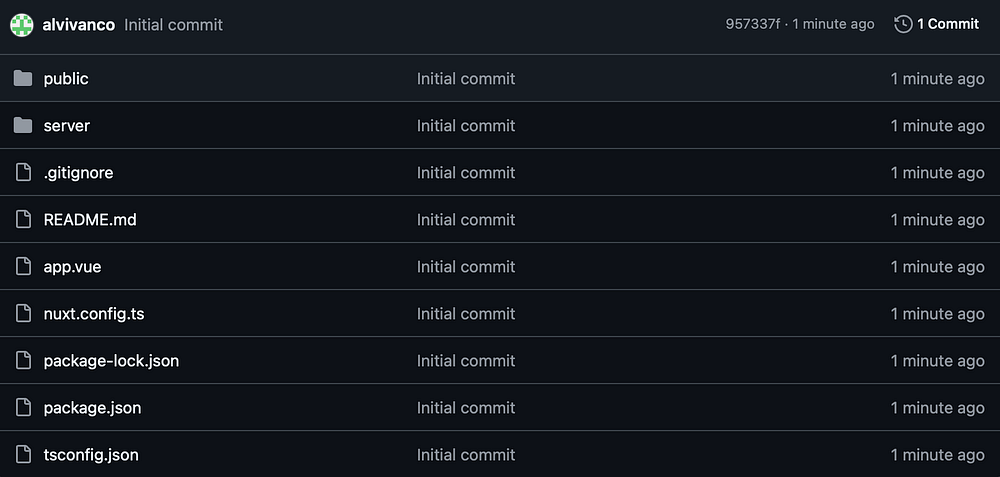This screenshot has width=1000, height=477.
Task: Click Initial commit message in header row
Action: click(173, 24)
